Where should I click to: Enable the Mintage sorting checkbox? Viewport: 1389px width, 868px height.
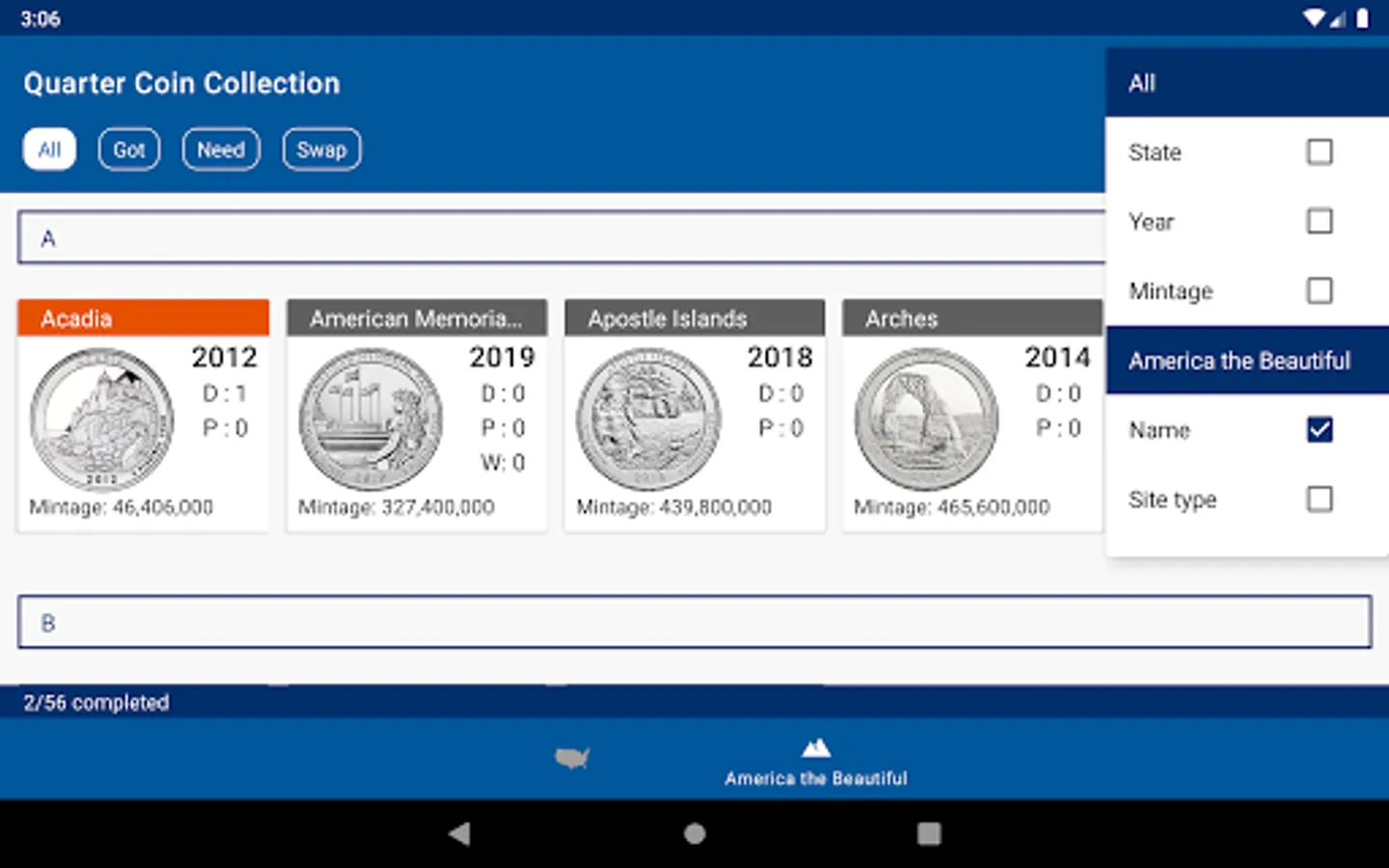tap(1320, 290)
